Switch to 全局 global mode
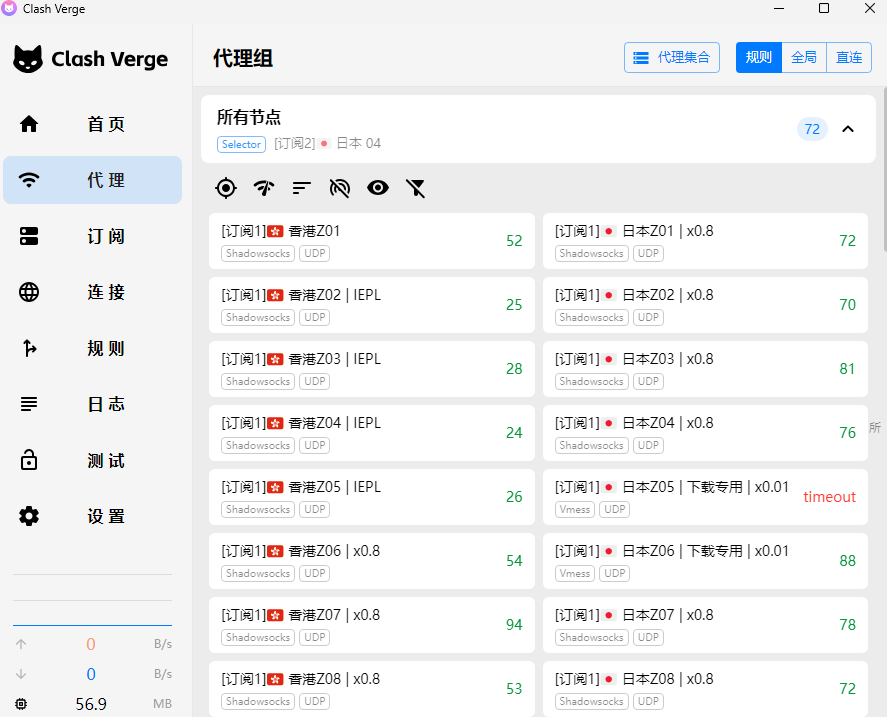This screenshot has width=887, height=717. (x=804, y=58)
